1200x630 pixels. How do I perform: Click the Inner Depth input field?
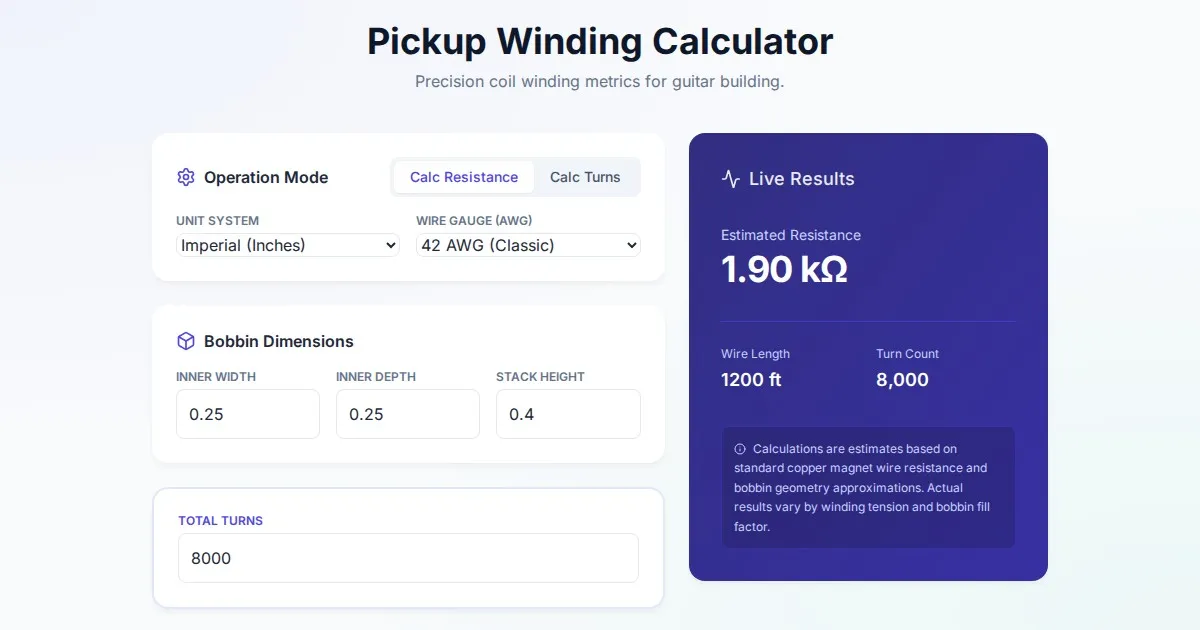[x=407, y=414]
